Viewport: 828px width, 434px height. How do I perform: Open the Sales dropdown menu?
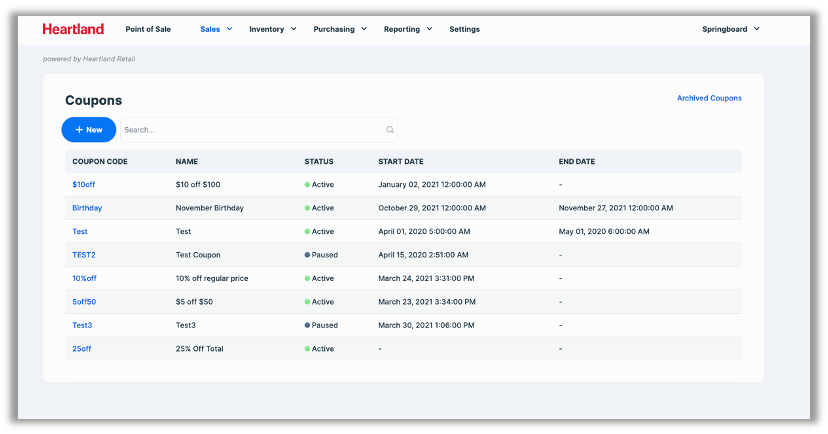(216, 29)
